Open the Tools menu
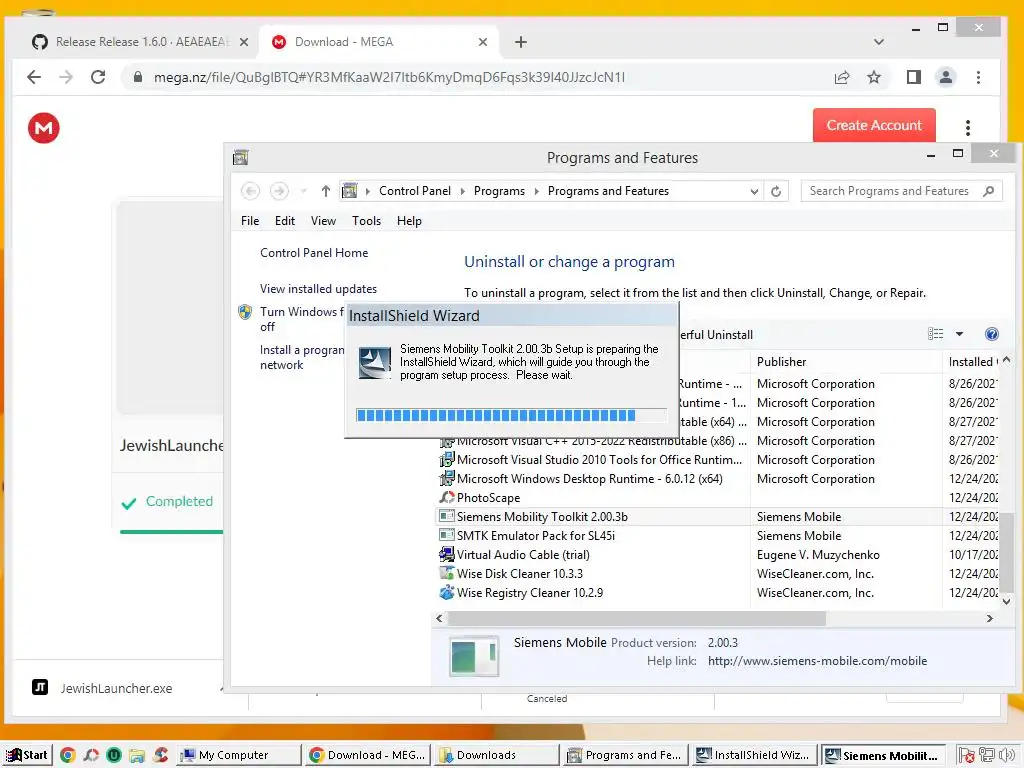Image resolution: width=1024 pixels, height=768 pixels. pos(366,221)
